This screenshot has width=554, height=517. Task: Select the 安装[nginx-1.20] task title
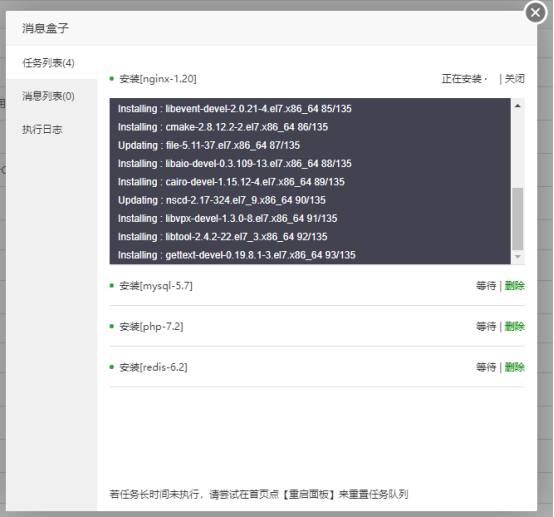point(158,78)
